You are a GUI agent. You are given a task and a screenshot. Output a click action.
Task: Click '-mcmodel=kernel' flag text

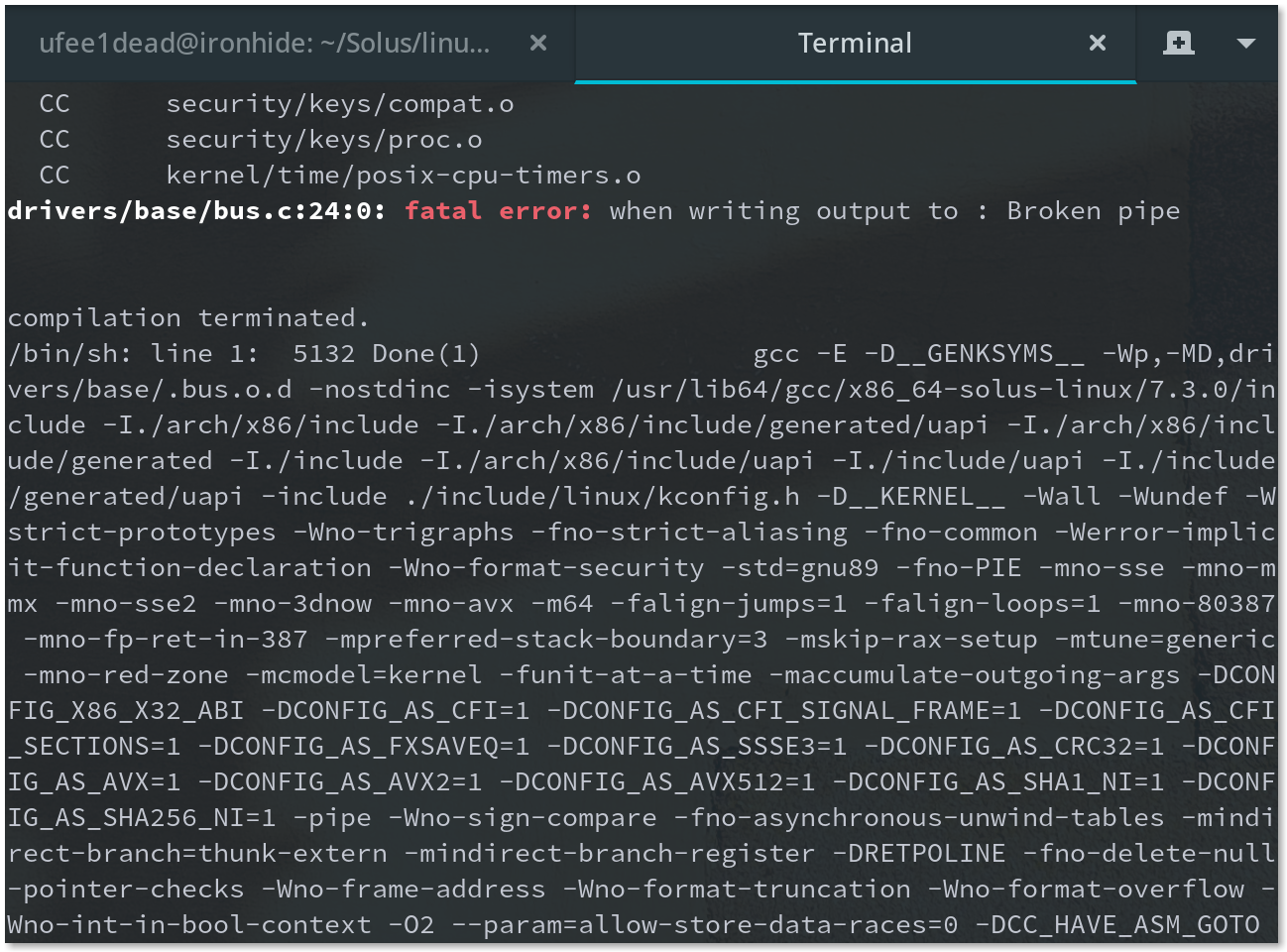point(364,675)
